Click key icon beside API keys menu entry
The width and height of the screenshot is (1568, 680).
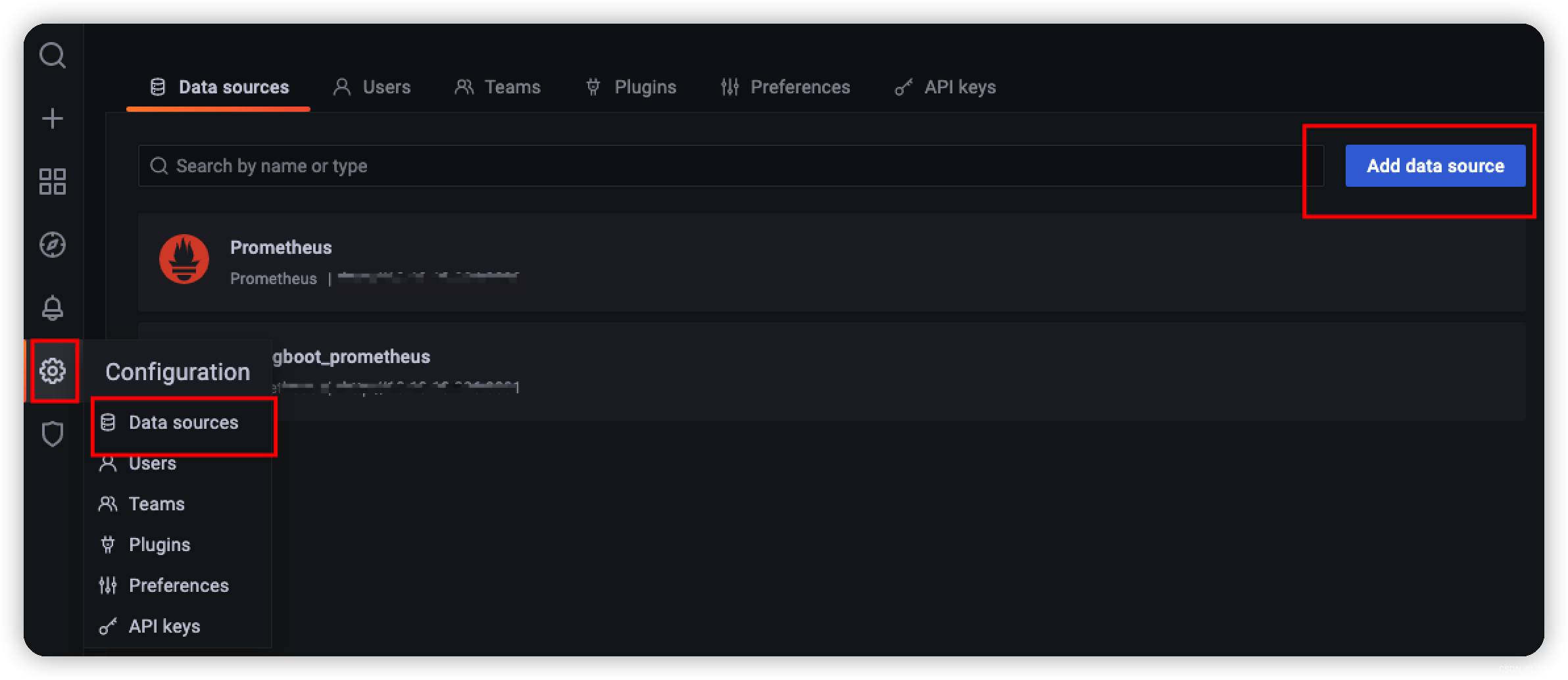(108, 626)
